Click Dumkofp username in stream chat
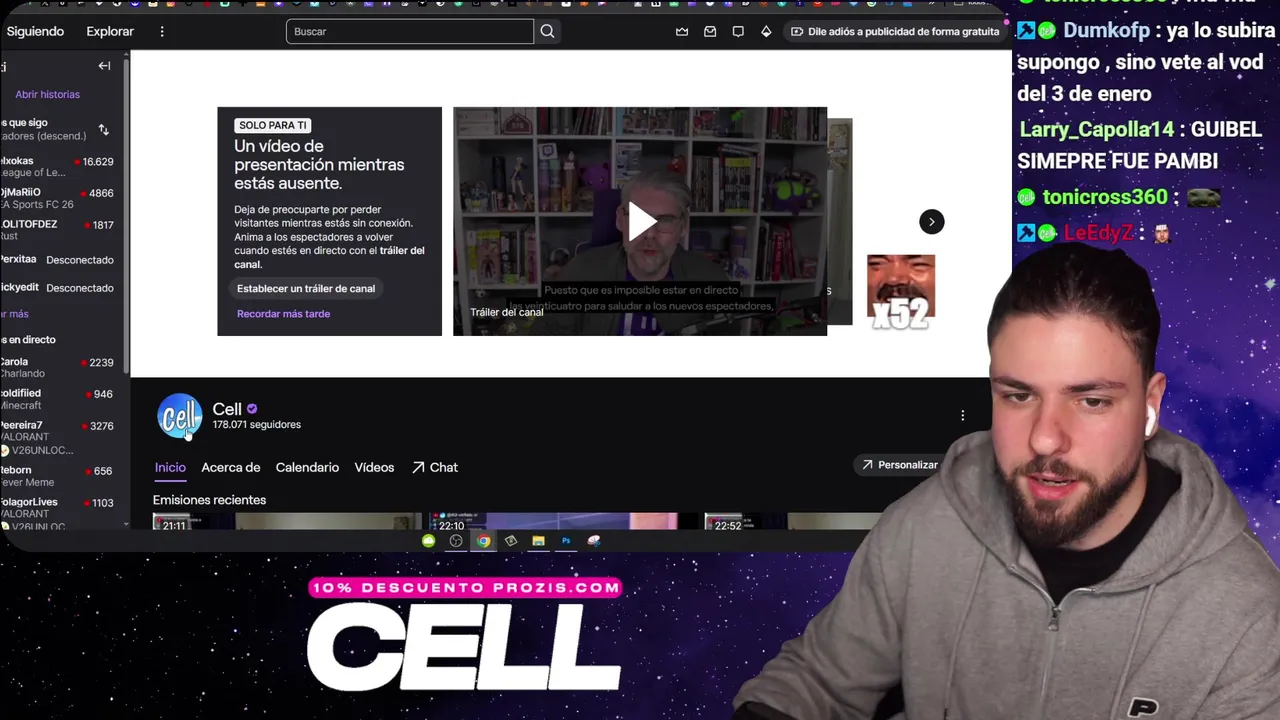1280x720 pixels. (x=1106, y=30)
